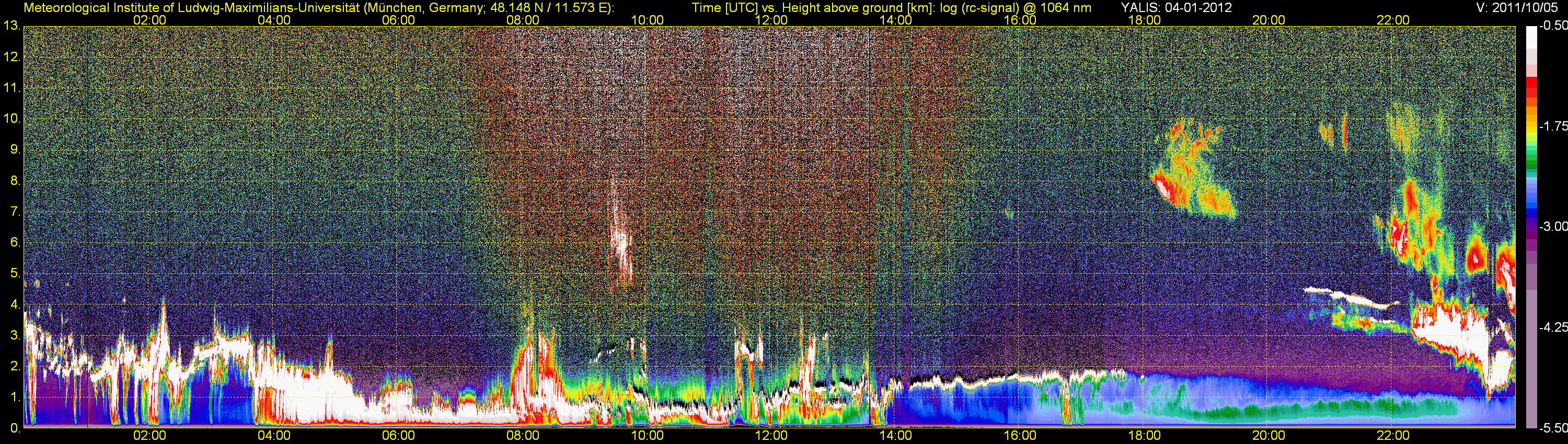Click the 5. height axis label
The image size is (1568, 444).
click(15, 274)
